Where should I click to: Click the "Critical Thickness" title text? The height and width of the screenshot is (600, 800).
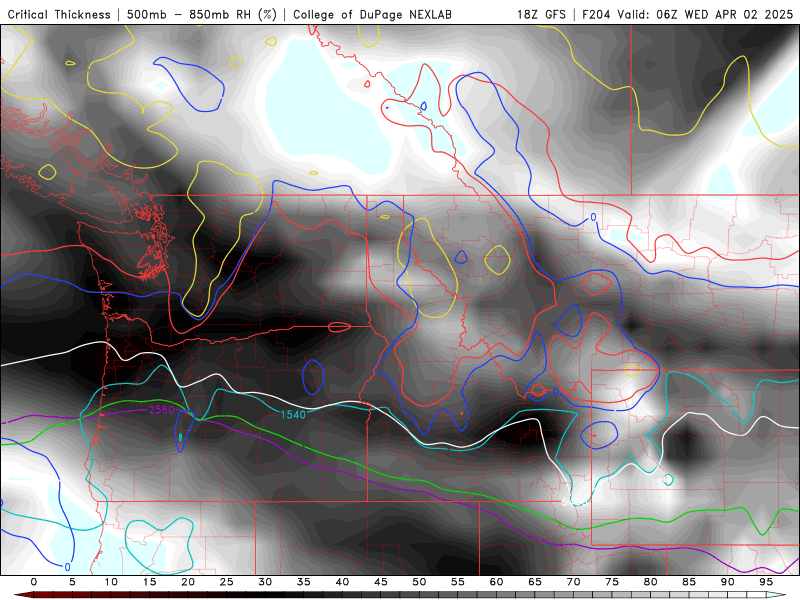click(59, 15)
